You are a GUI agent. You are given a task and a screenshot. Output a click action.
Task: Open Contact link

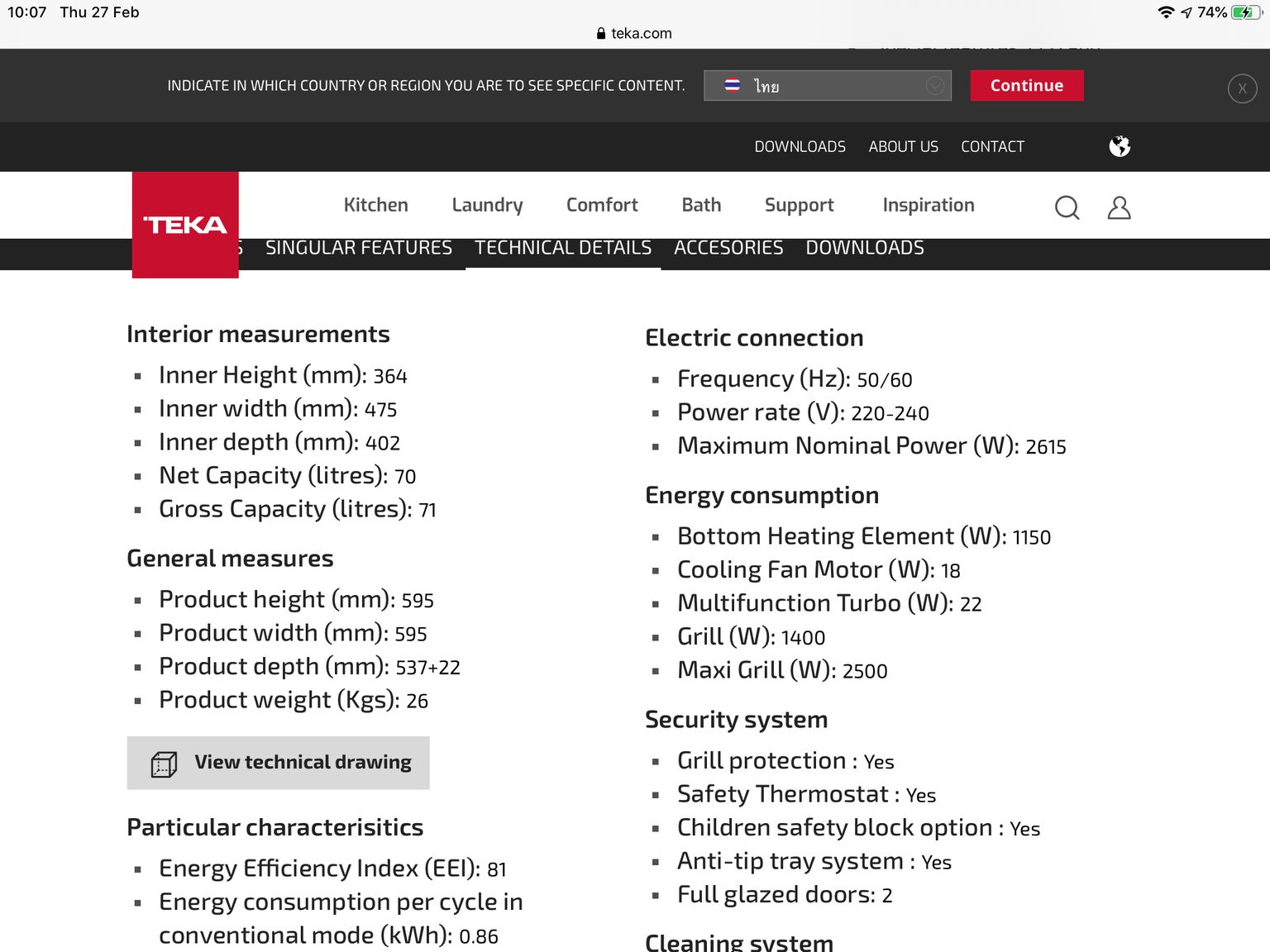pyautogui.click(x=992, y=146)
